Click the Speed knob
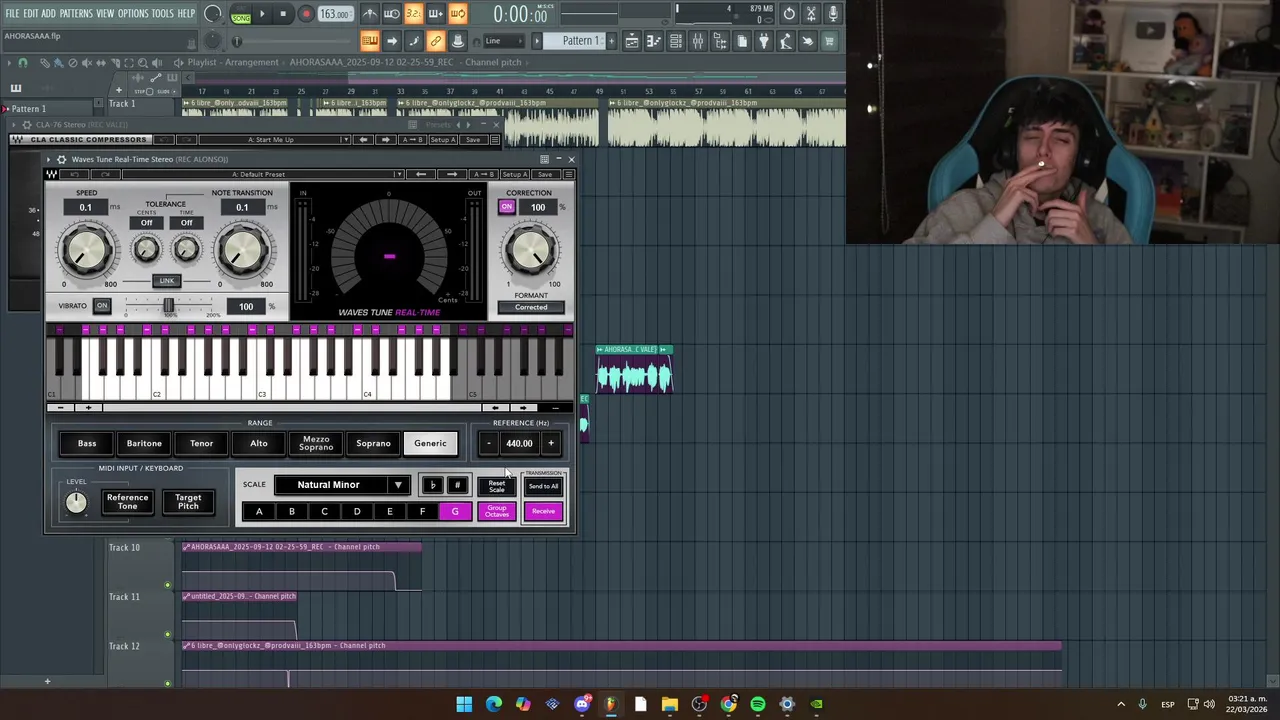 87,251
